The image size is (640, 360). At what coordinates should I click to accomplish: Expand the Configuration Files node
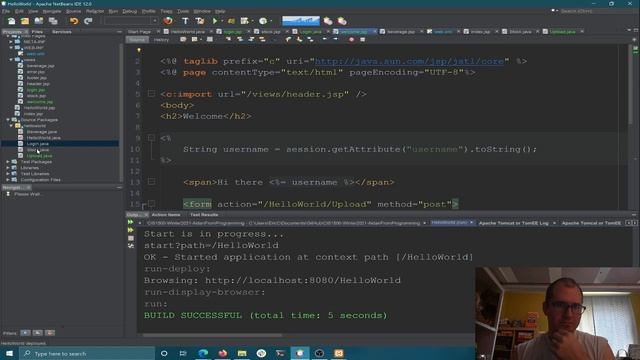8,180
